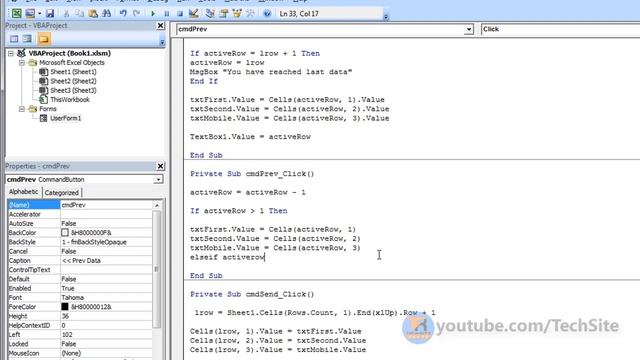Select the AutoSize property row

click(x=80, y=224)
